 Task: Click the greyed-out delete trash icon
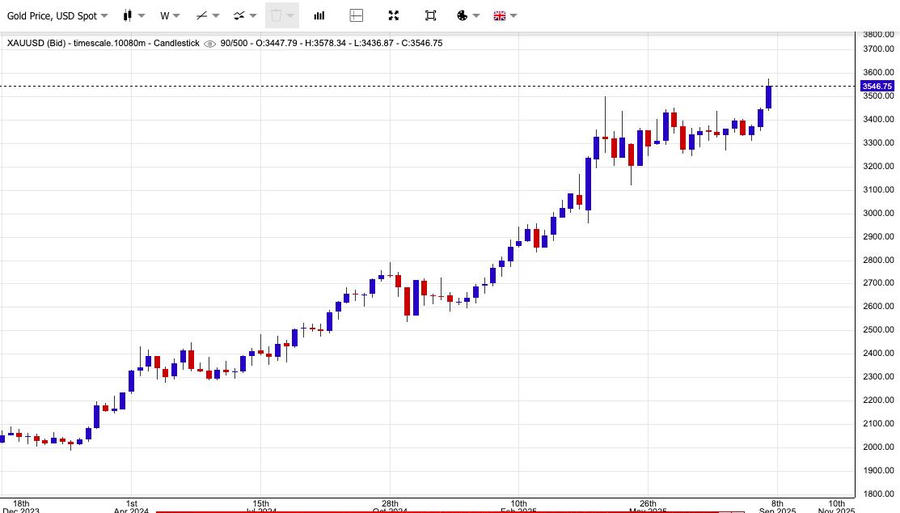(x=278, y=16)
